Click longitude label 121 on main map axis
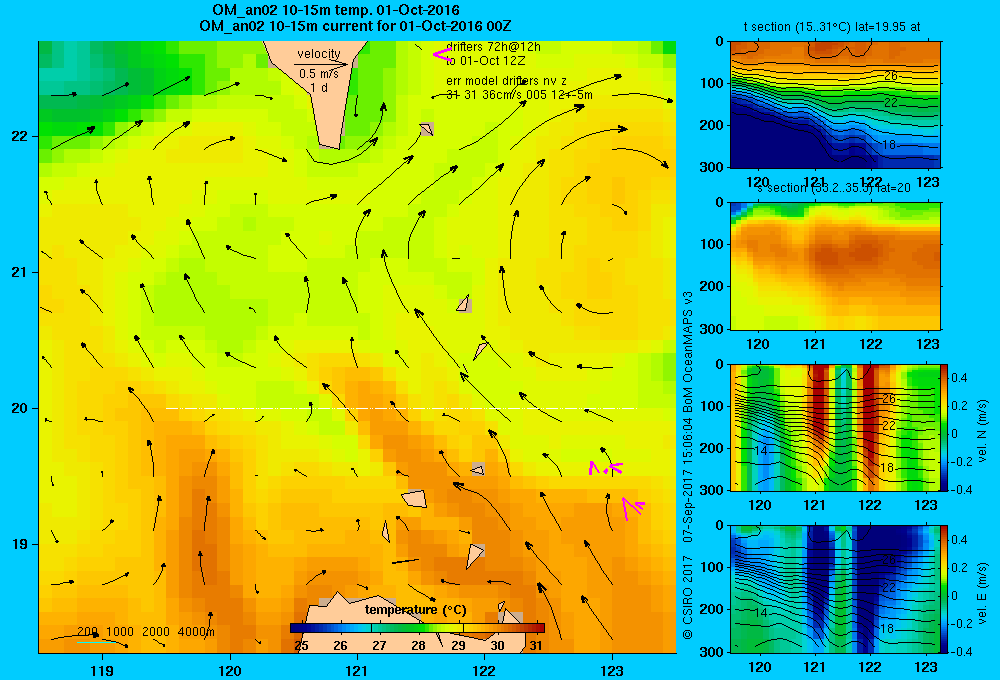Viewport: 1000px width, 680px height. pos(357,670)
